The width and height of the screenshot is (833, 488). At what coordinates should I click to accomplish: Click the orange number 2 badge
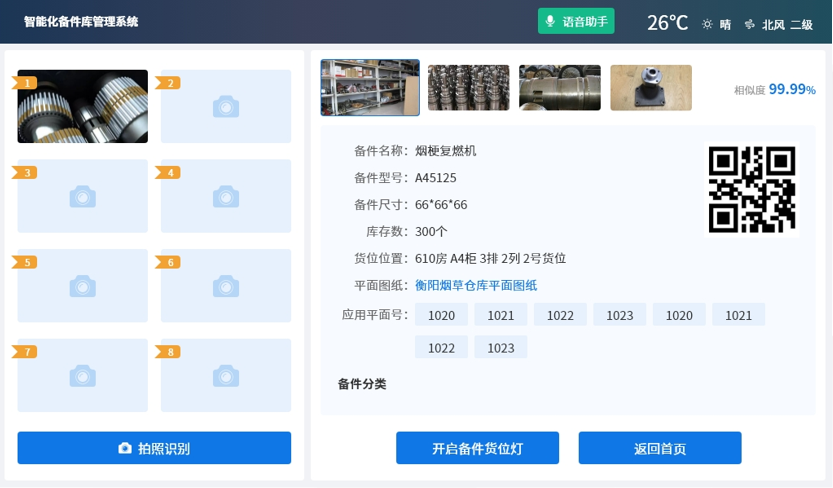point(168,83)
